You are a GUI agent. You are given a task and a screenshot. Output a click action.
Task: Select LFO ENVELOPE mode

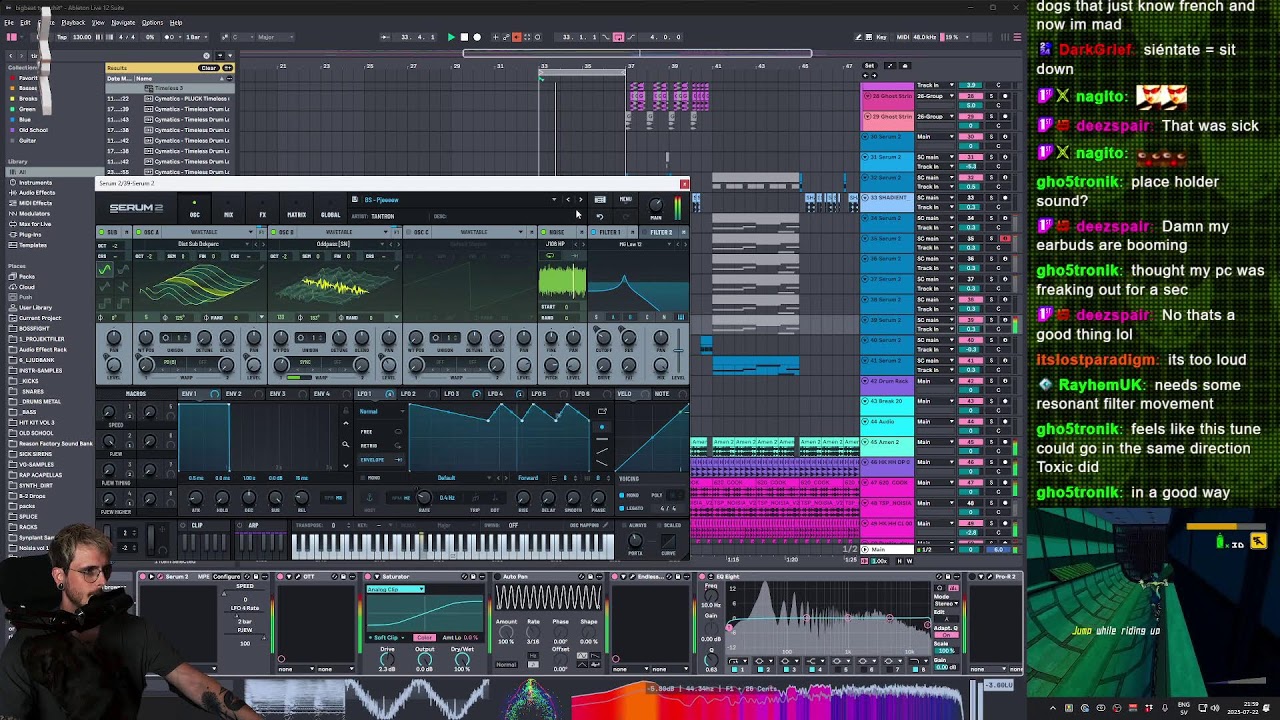click(x=379, y=460)
